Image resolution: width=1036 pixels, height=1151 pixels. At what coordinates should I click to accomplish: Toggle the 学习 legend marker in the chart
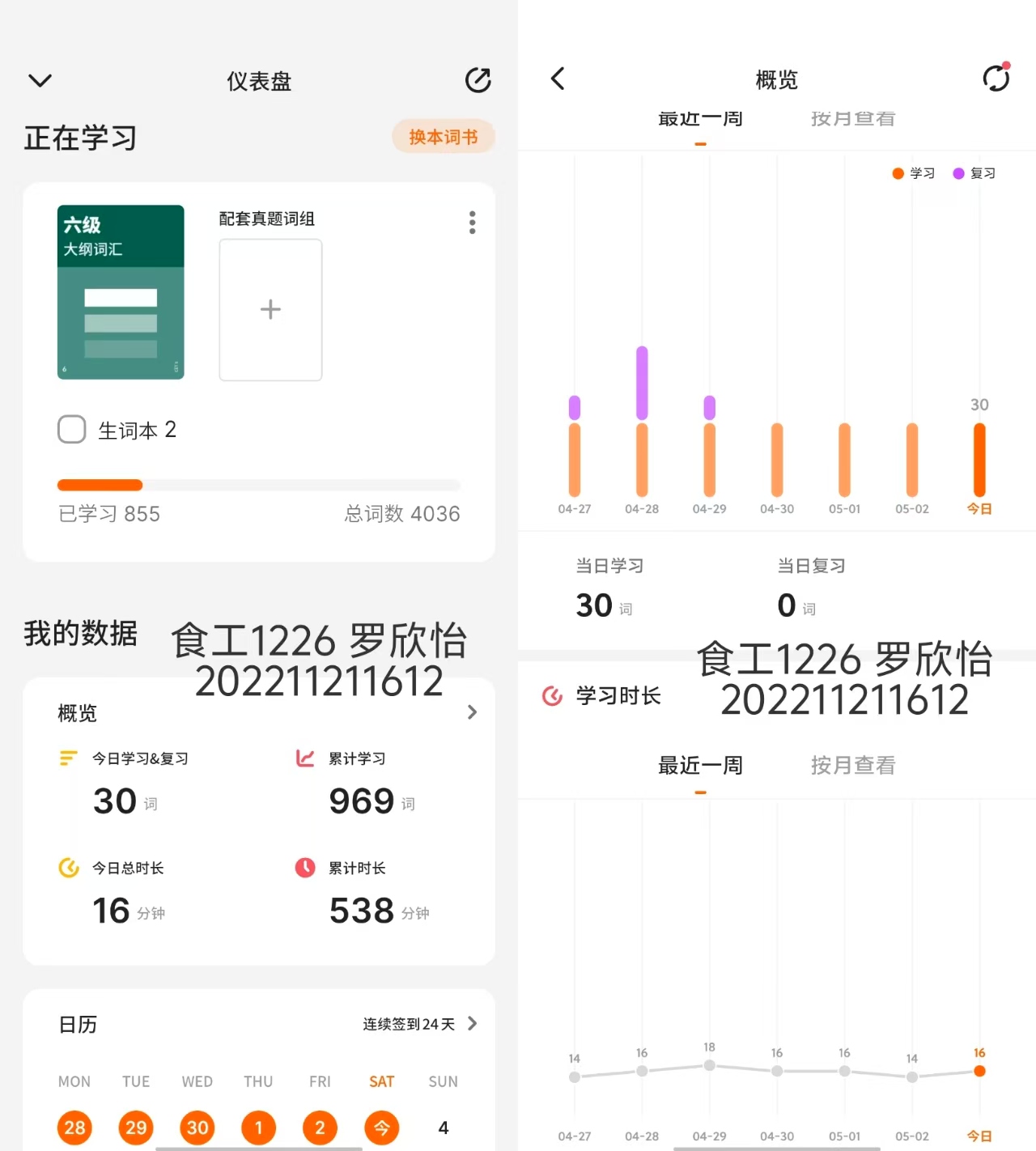click(898, 173)
